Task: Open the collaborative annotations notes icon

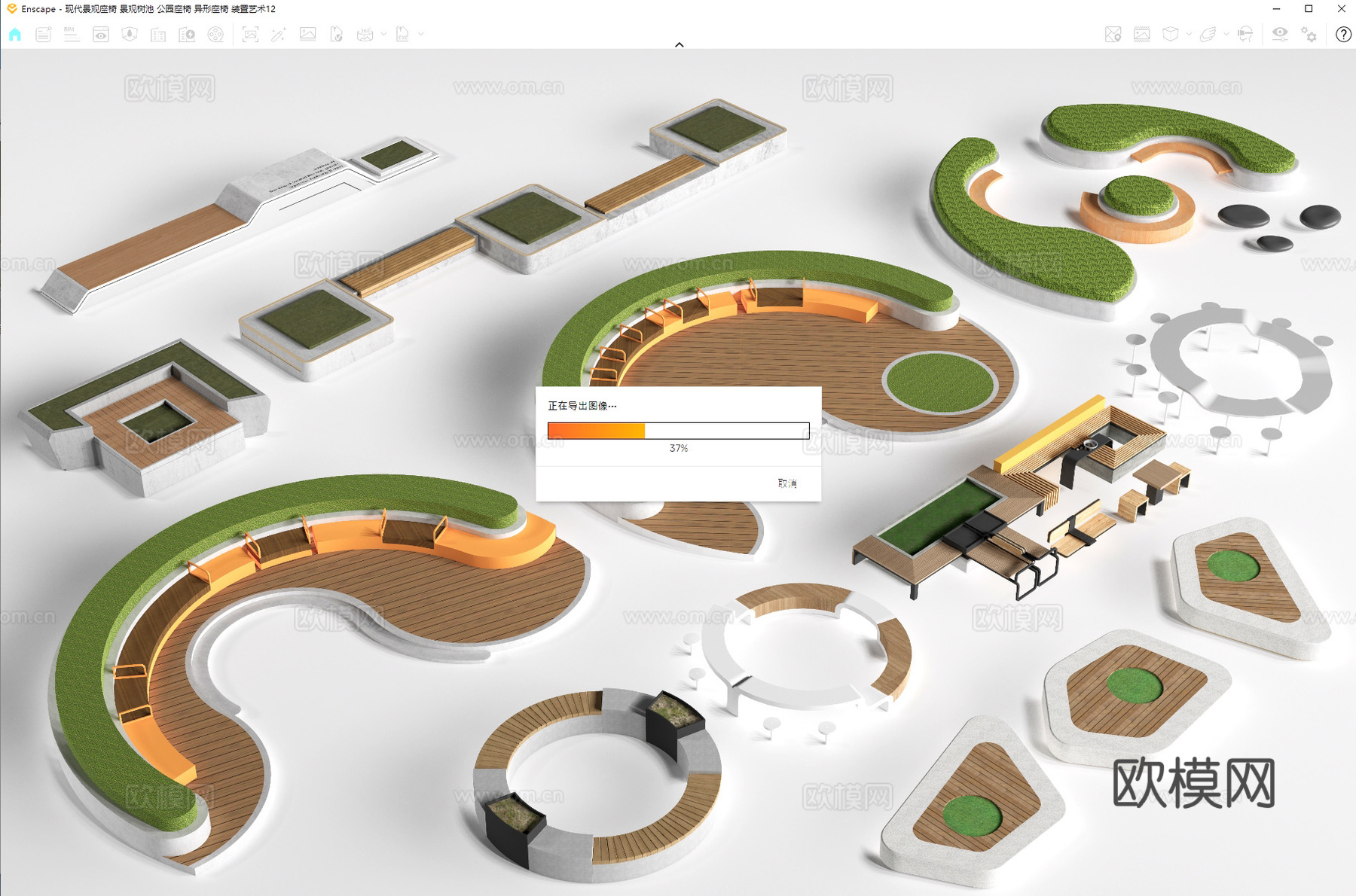Action: pyautogui.click(x=44, y=34)
